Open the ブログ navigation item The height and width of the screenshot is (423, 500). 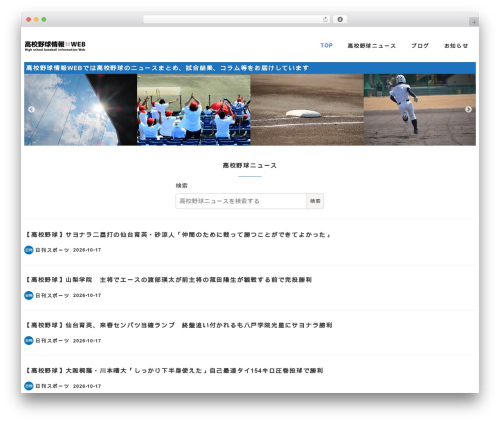420,46
